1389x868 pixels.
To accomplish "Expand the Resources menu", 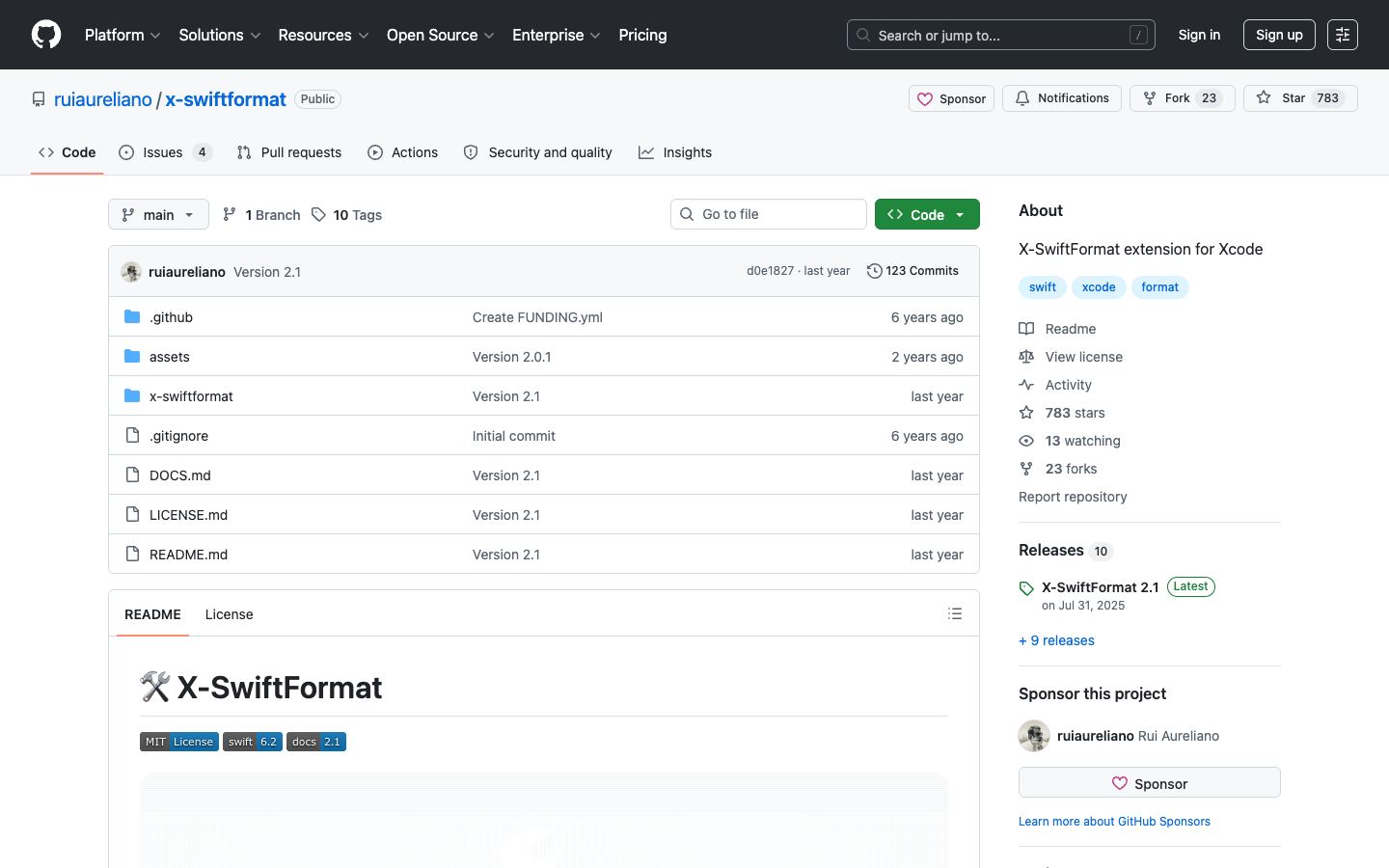I will click(x=323, y=35).
